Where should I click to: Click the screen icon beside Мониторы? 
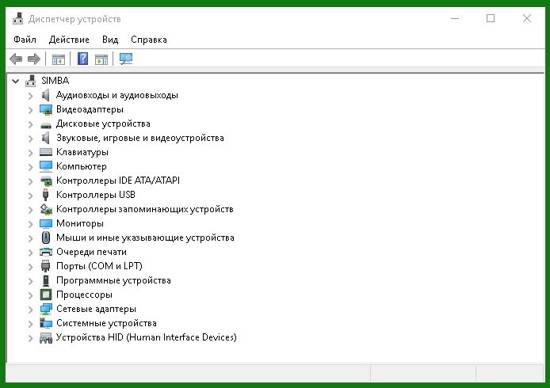click(x=46, y=223)
